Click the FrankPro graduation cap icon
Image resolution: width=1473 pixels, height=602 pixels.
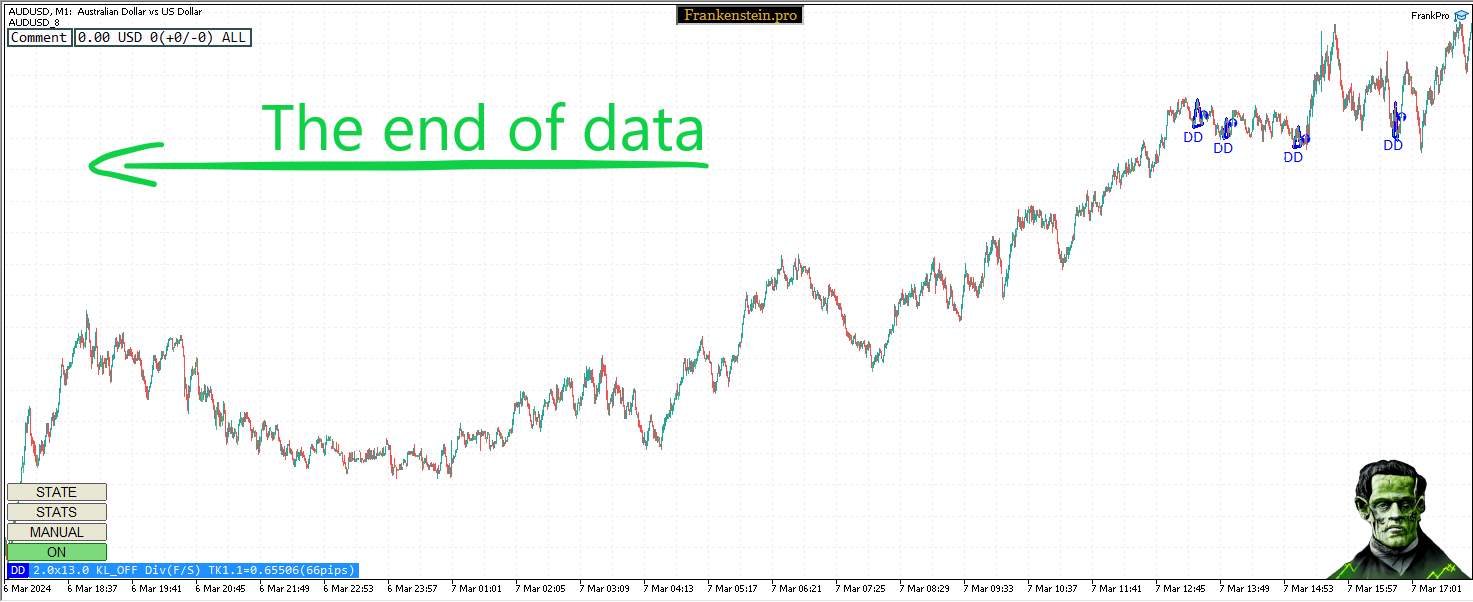(1461, 16)
